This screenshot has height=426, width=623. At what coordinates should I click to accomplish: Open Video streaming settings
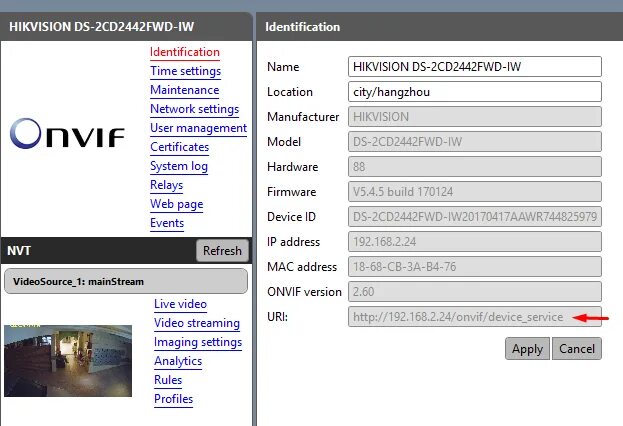click(x=197, y=323)
